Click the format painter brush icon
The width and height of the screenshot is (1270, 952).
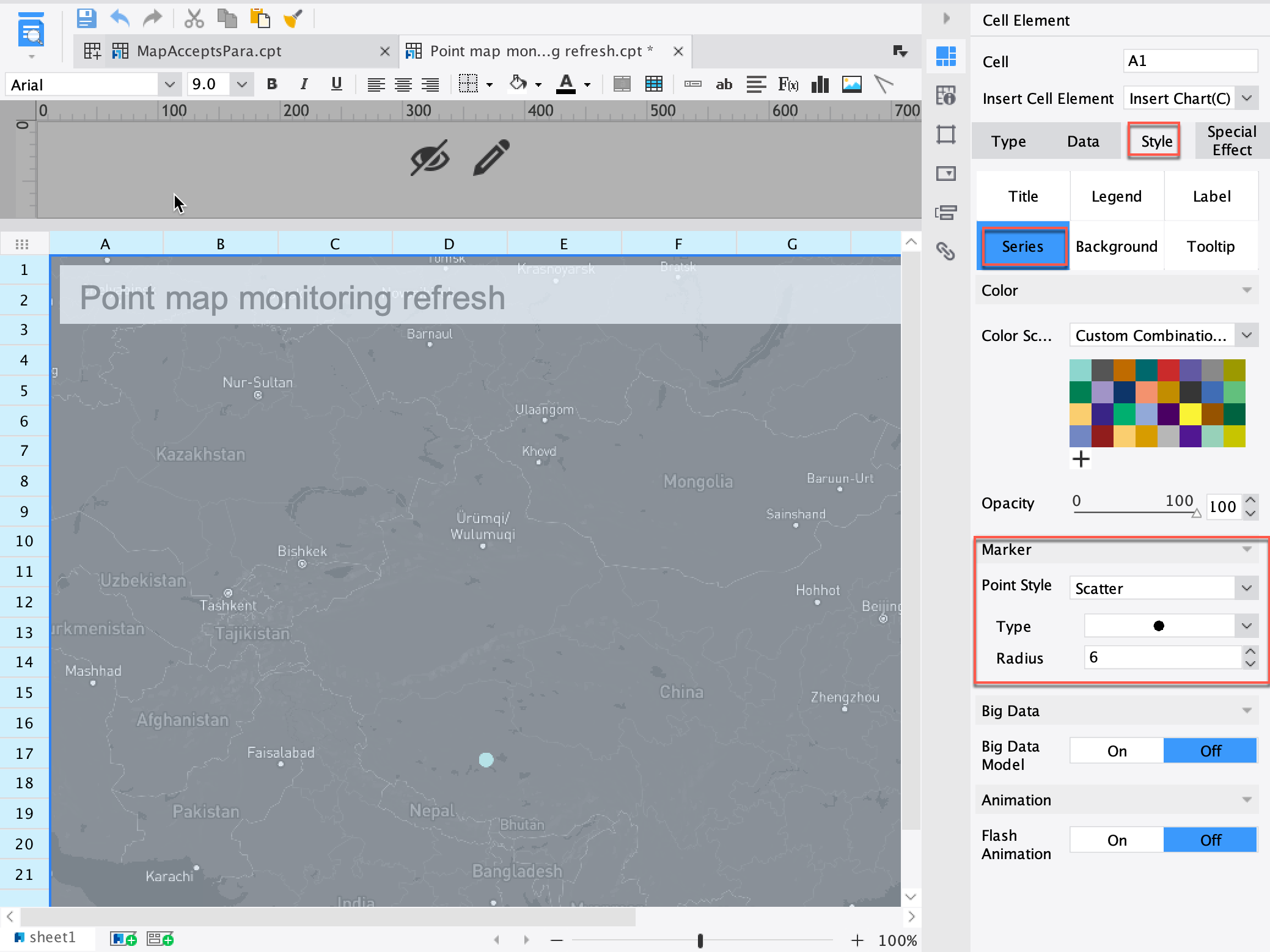(293, 18)
